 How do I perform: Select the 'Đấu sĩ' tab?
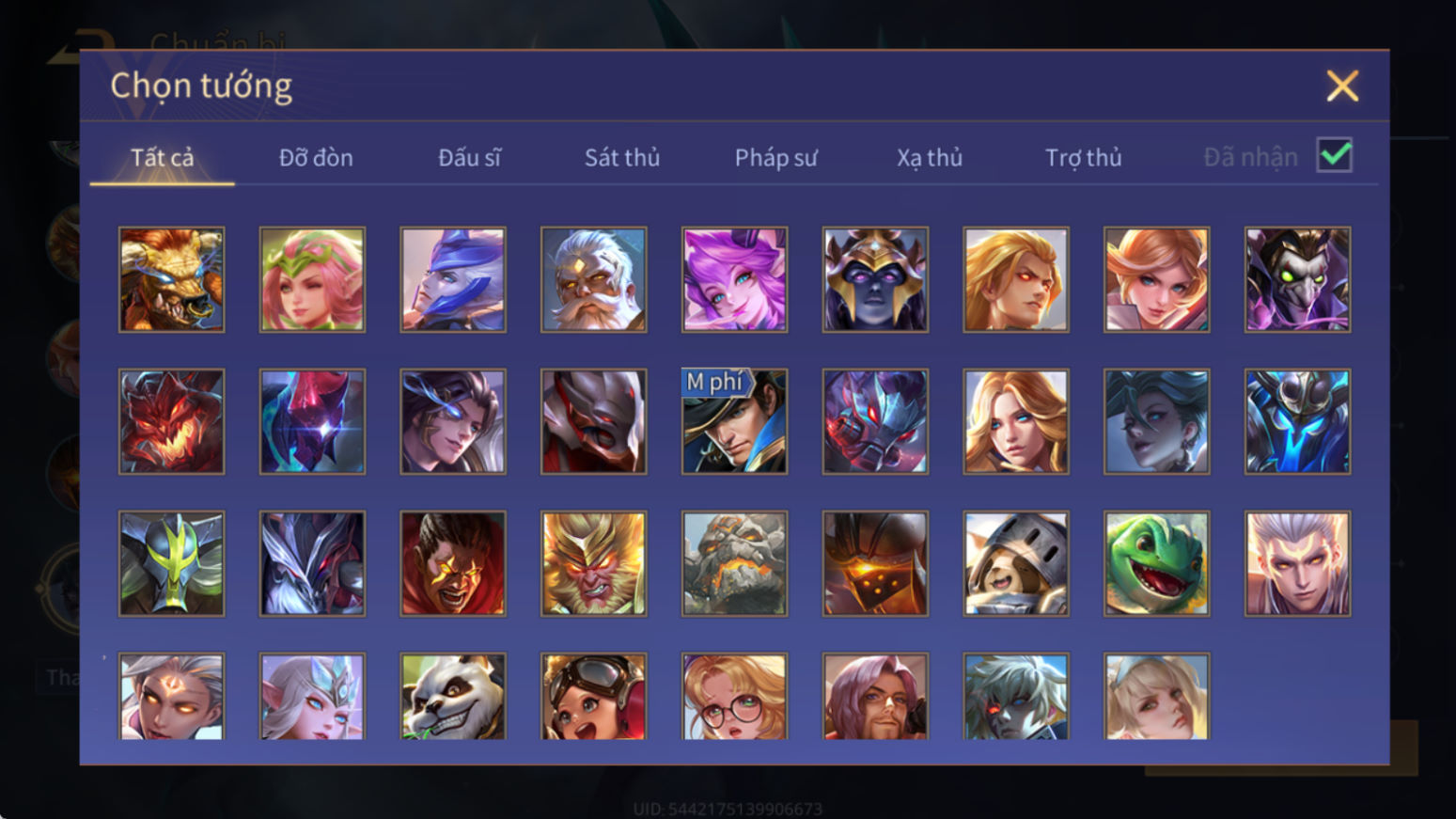pyautogui.click(x=469, y=158)
